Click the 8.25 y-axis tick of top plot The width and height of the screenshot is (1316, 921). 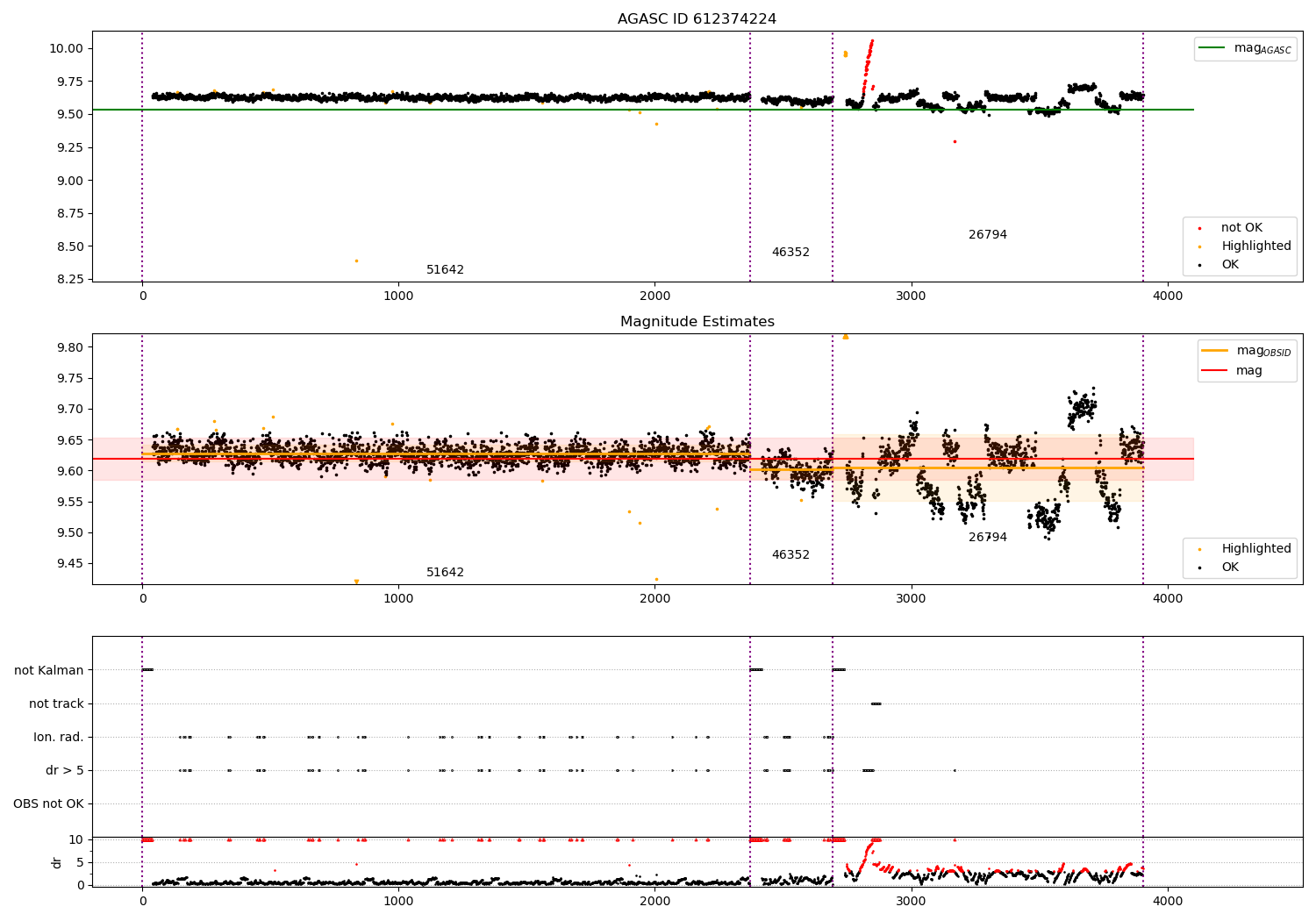(x=69, y=279)
